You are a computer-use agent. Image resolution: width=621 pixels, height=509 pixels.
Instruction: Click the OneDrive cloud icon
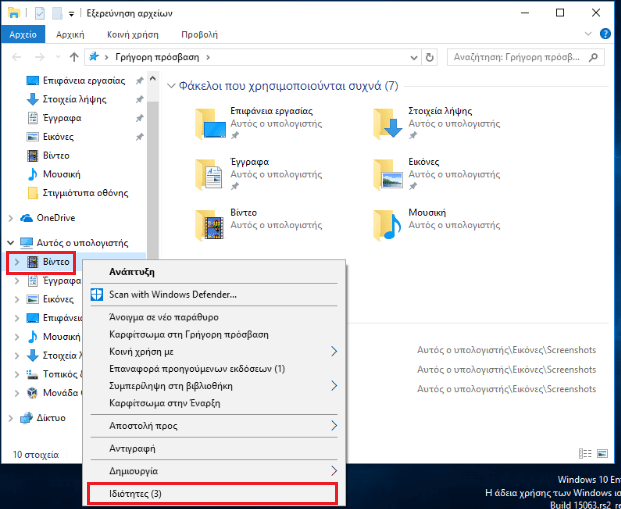pos(27,218)
